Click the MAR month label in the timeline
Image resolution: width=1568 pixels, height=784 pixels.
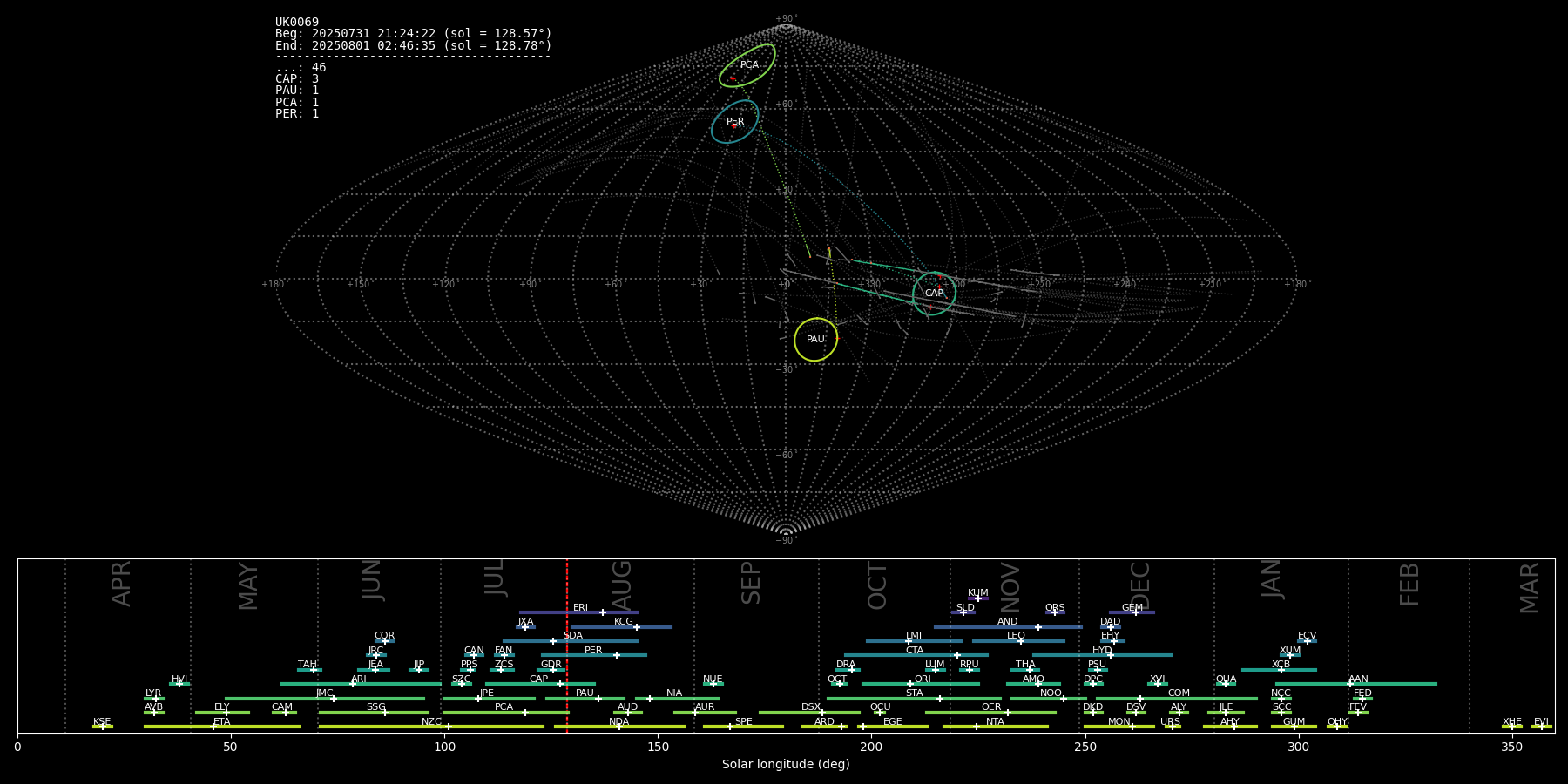tap(1530, 588)
